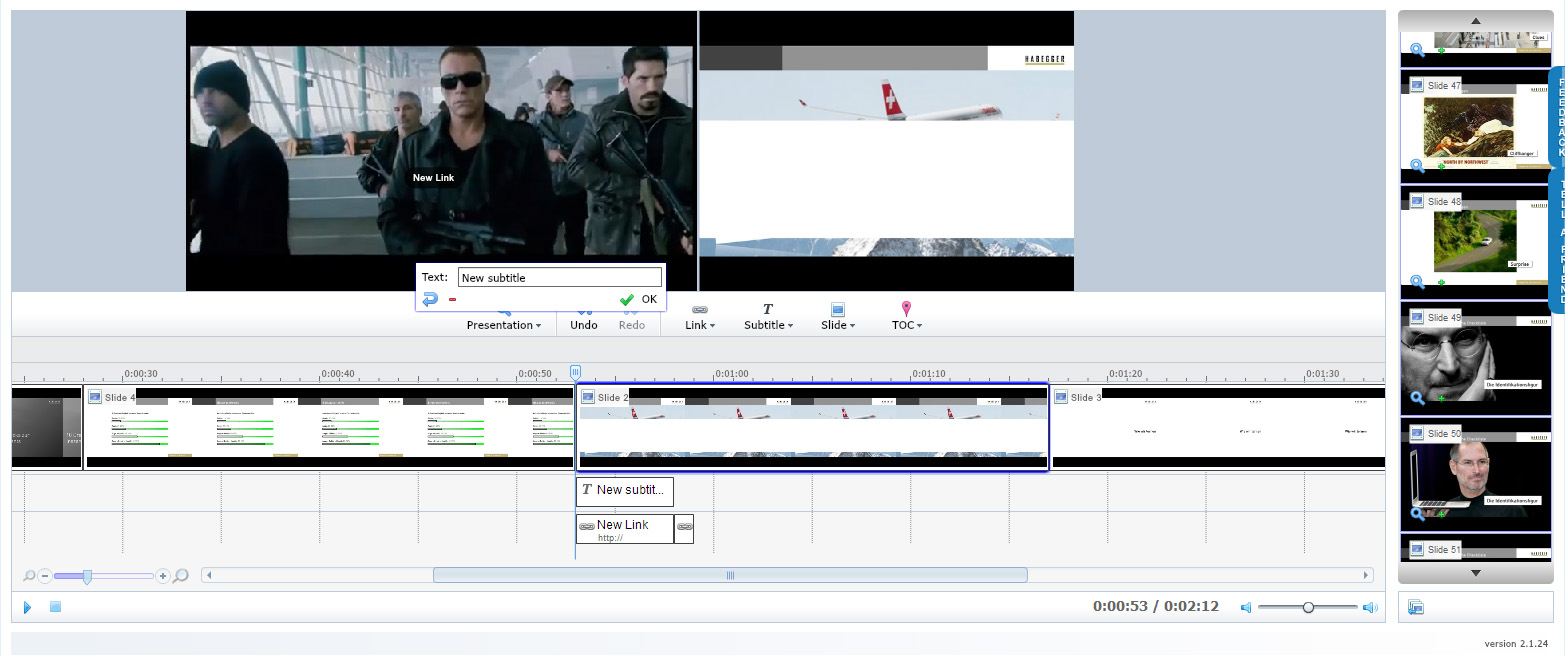Mute audio via the left speaker icon
The image size is (1565, 656).
coord(1246,607)
